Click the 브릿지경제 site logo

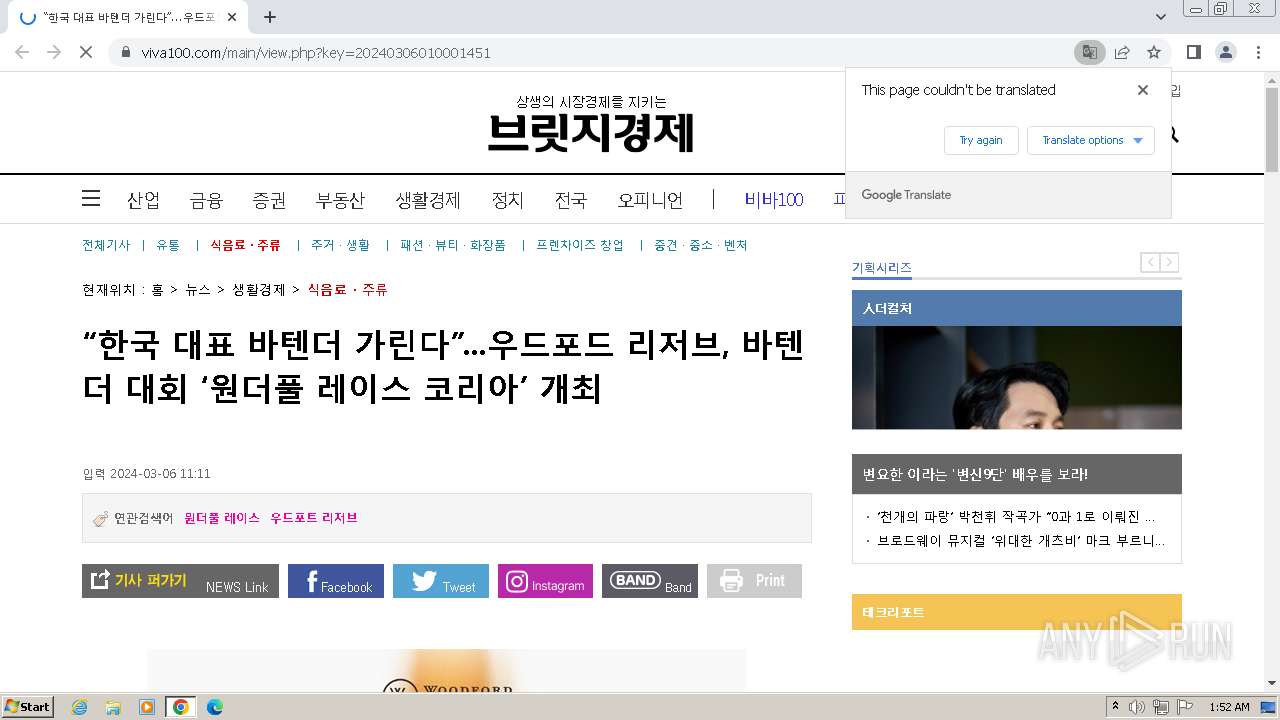591,133
